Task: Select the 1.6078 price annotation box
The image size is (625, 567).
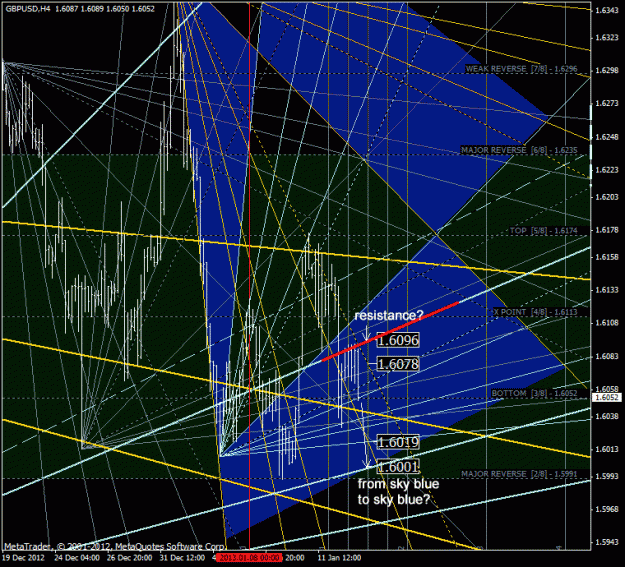Action: tap(398, 364)
